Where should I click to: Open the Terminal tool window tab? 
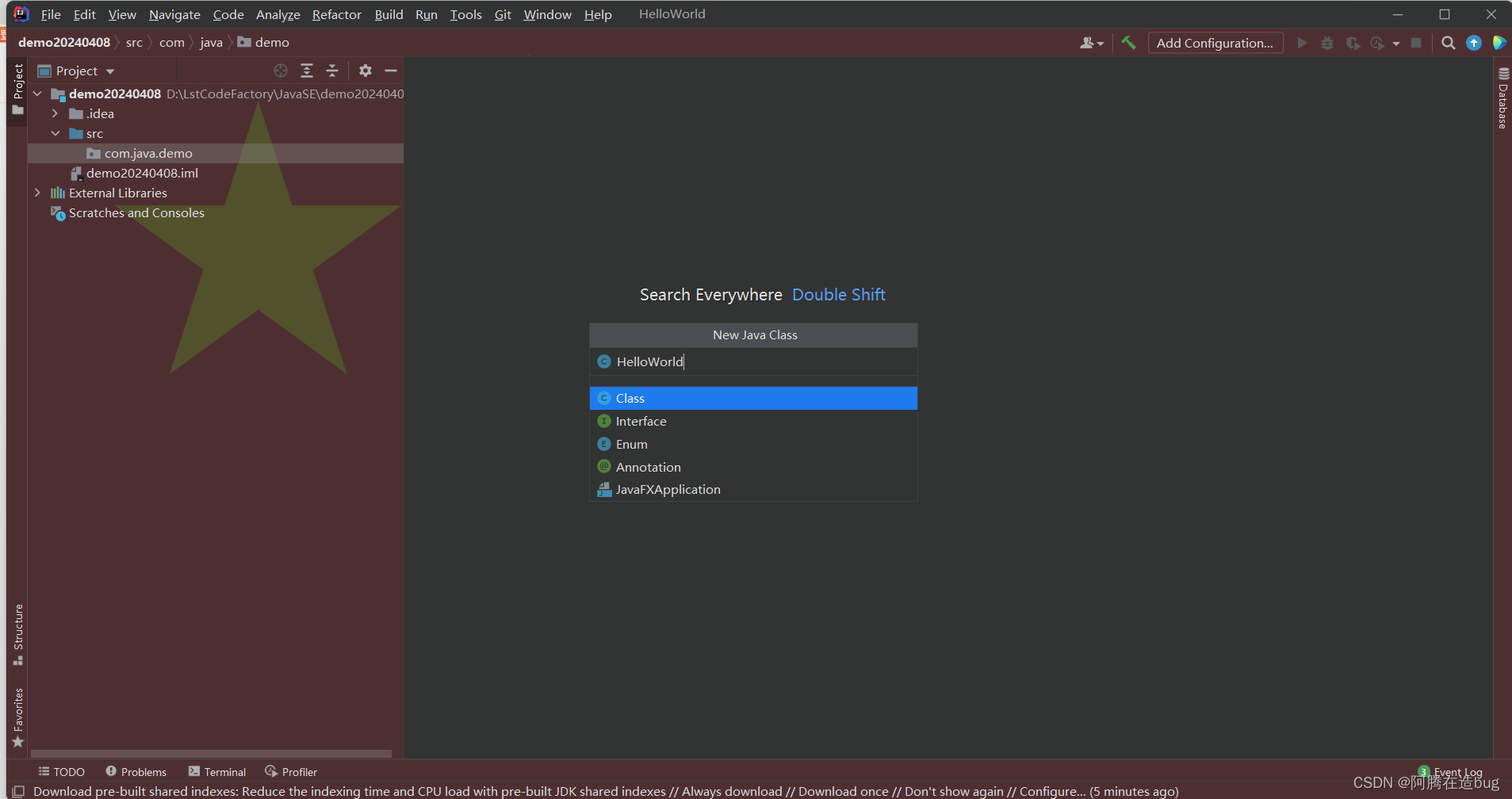pos(217,772)
